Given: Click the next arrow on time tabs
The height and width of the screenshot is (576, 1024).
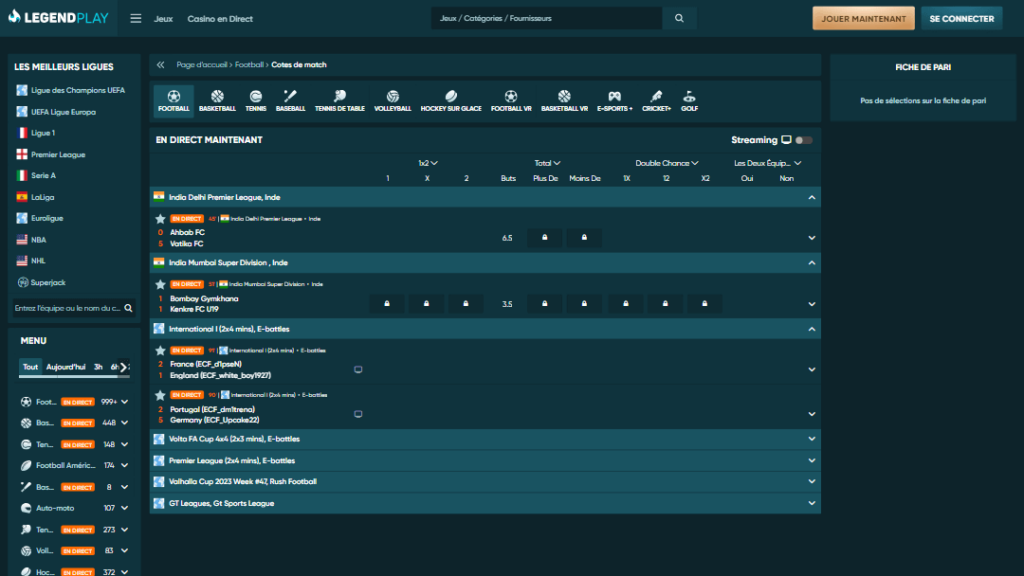Looking at the screenshot, I should click(123, 367).
